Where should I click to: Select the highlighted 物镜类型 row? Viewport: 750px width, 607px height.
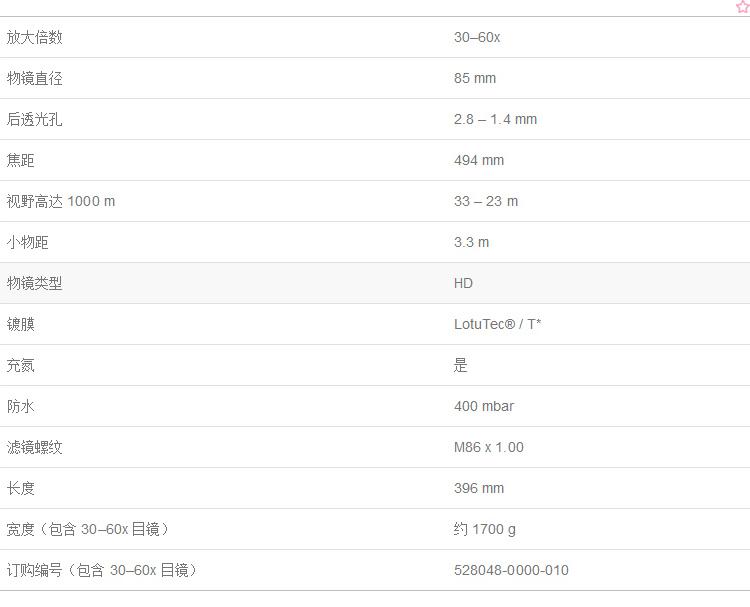(375, 283)
